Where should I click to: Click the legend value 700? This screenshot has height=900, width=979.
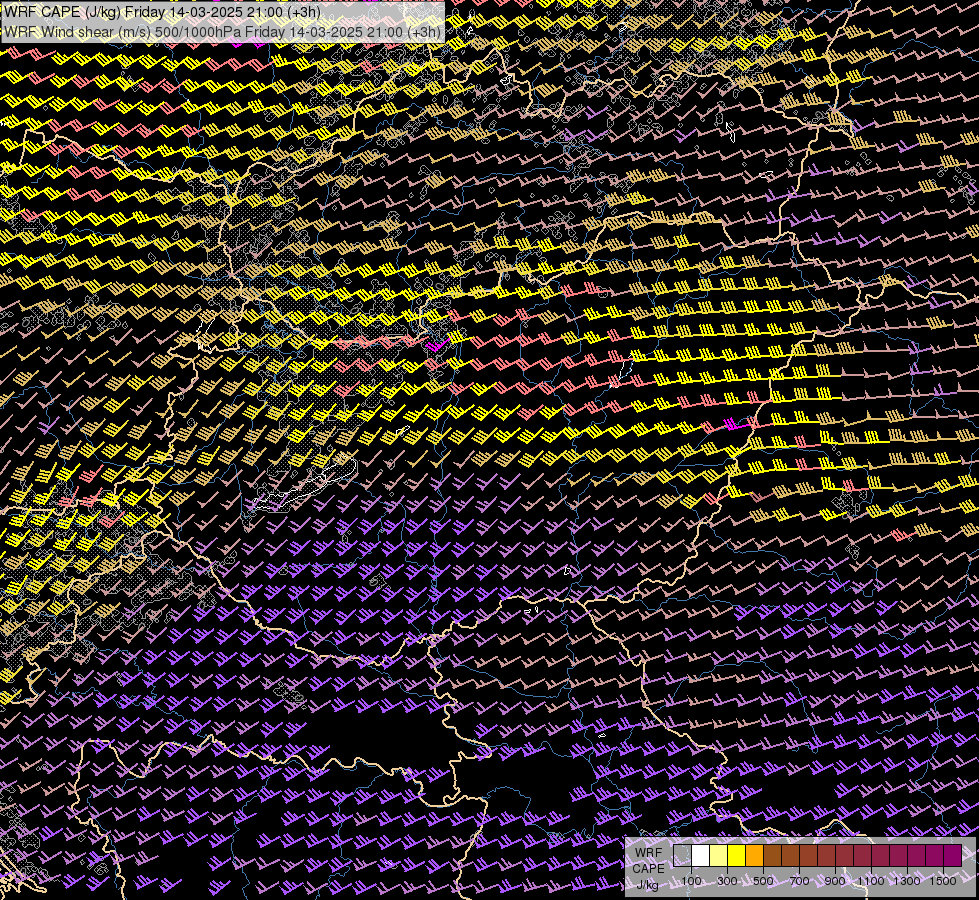(x=799, y=881)
